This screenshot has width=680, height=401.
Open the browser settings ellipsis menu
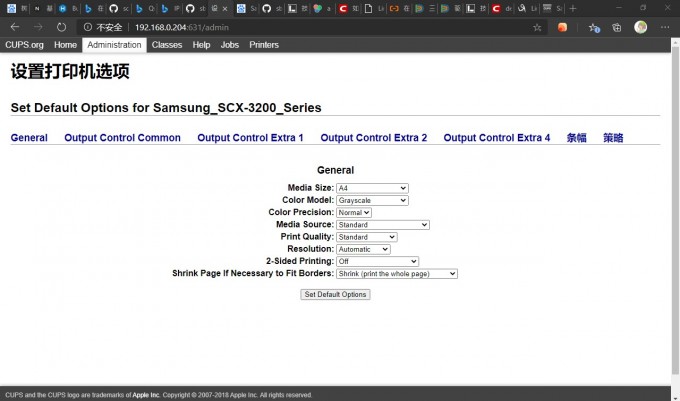665,27
